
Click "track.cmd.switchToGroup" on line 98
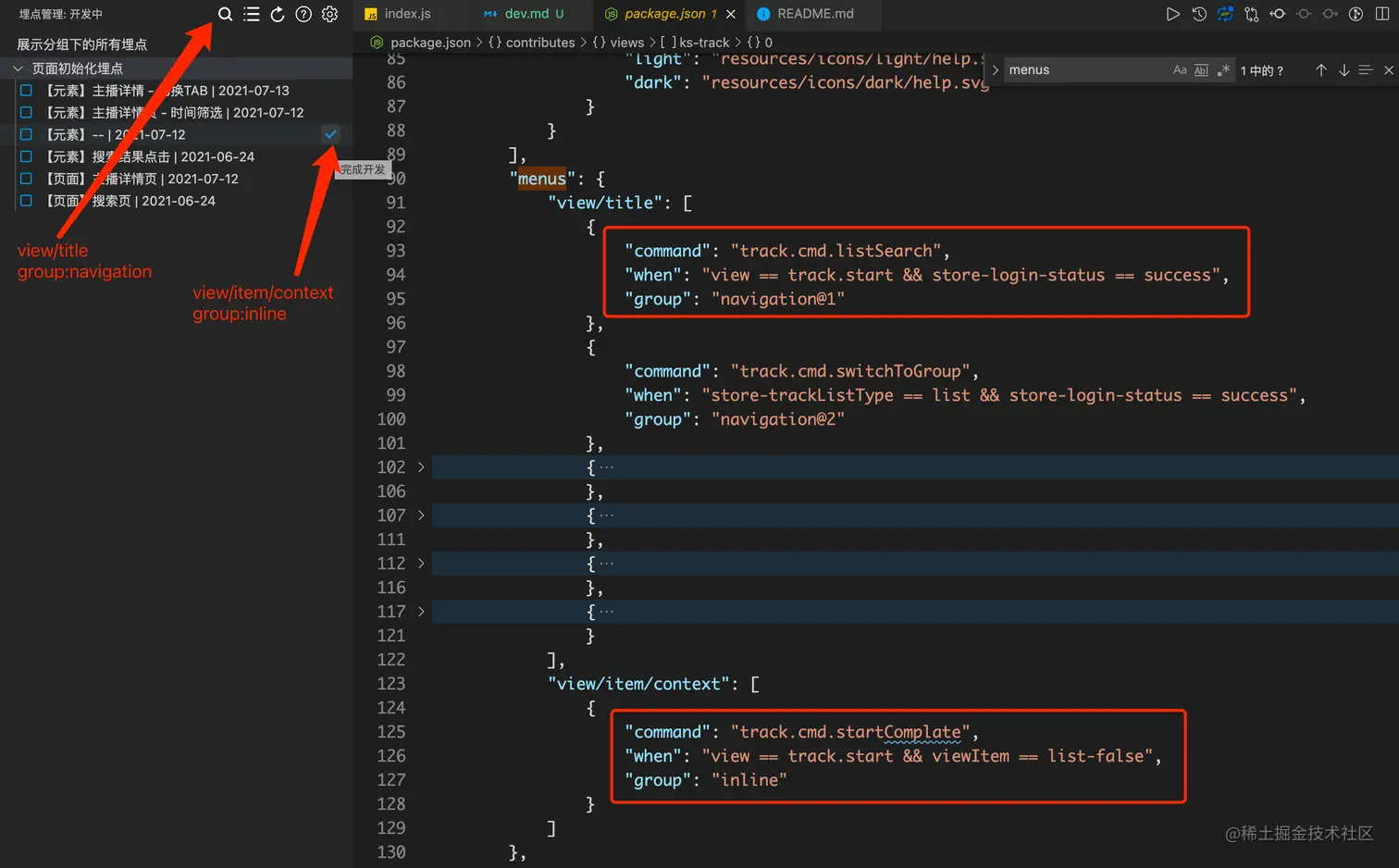[850, 371]
